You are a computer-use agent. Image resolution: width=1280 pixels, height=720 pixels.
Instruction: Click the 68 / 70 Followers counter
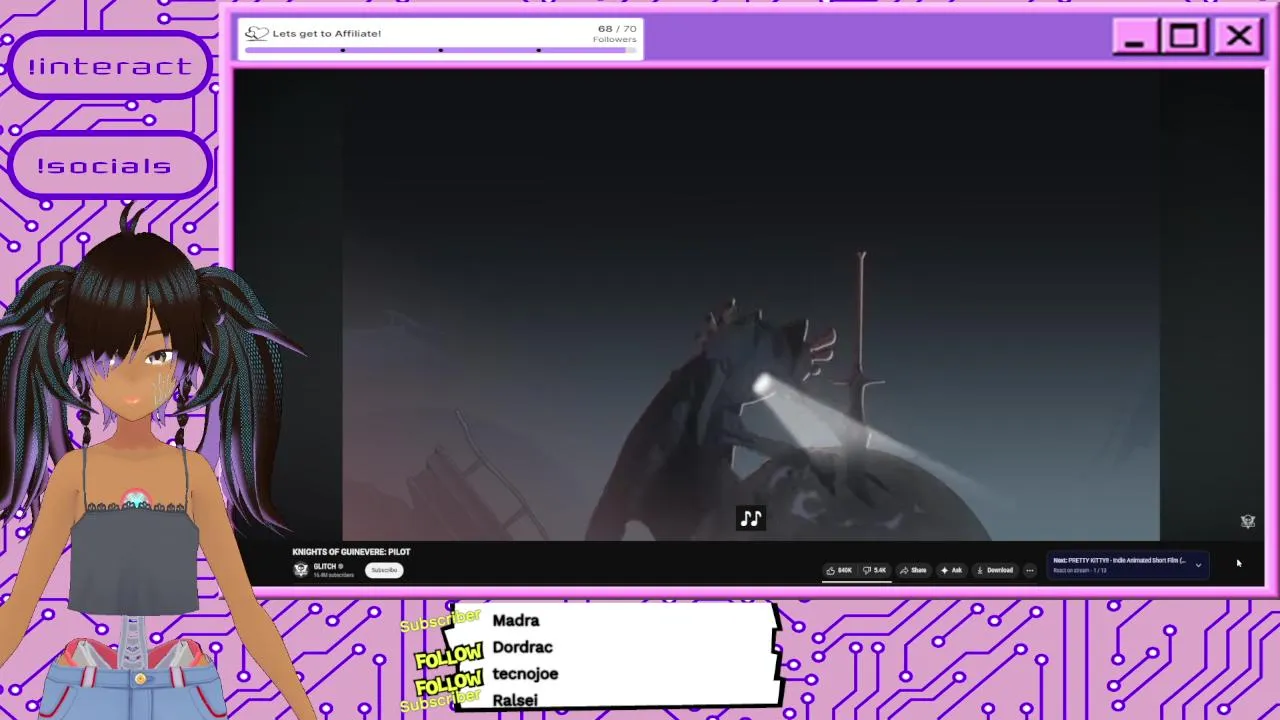coord(615,33)
